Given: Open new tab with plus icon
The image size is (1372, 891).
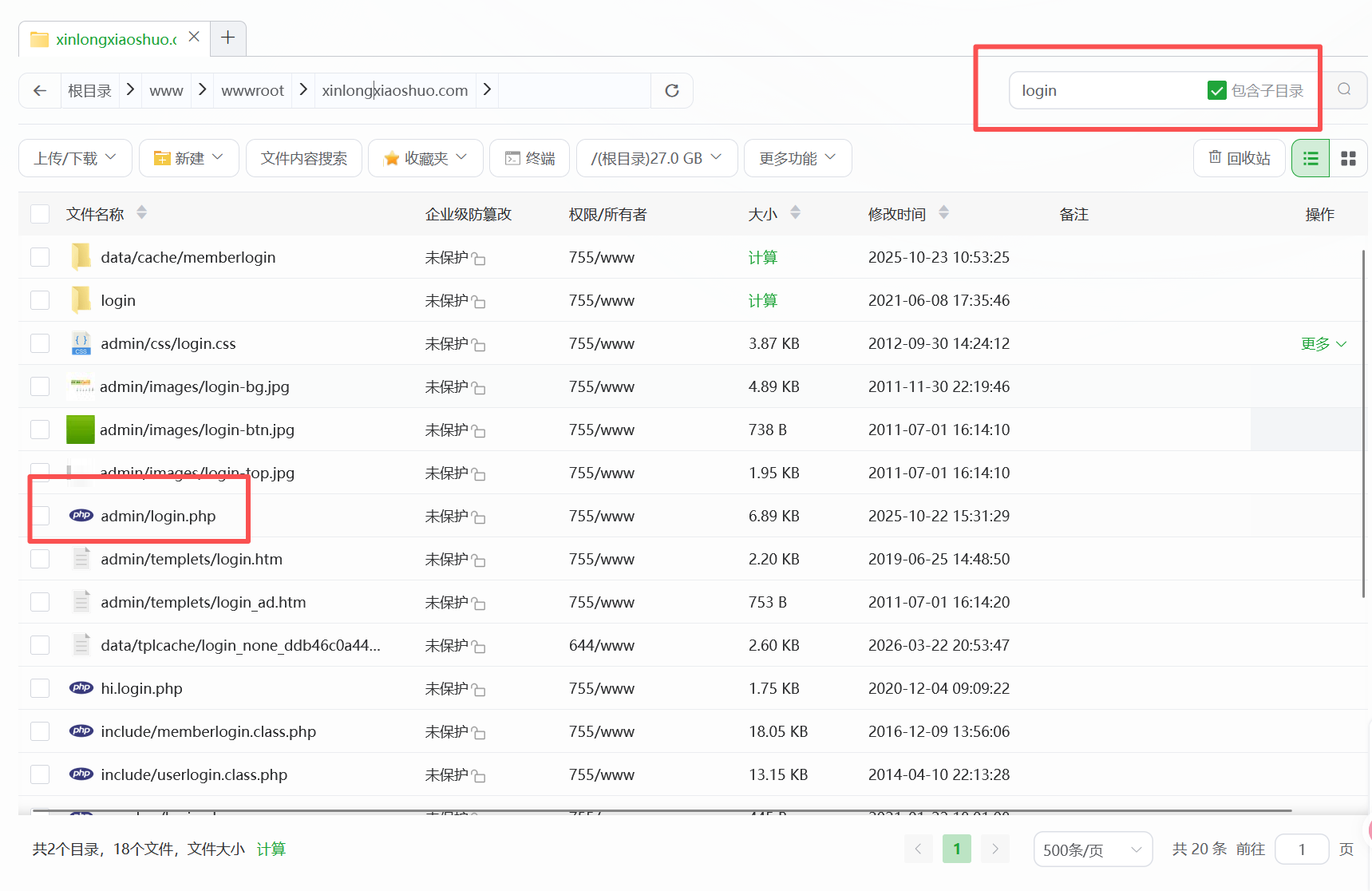Looking at the screenshot, I should [x=228, y=38].
